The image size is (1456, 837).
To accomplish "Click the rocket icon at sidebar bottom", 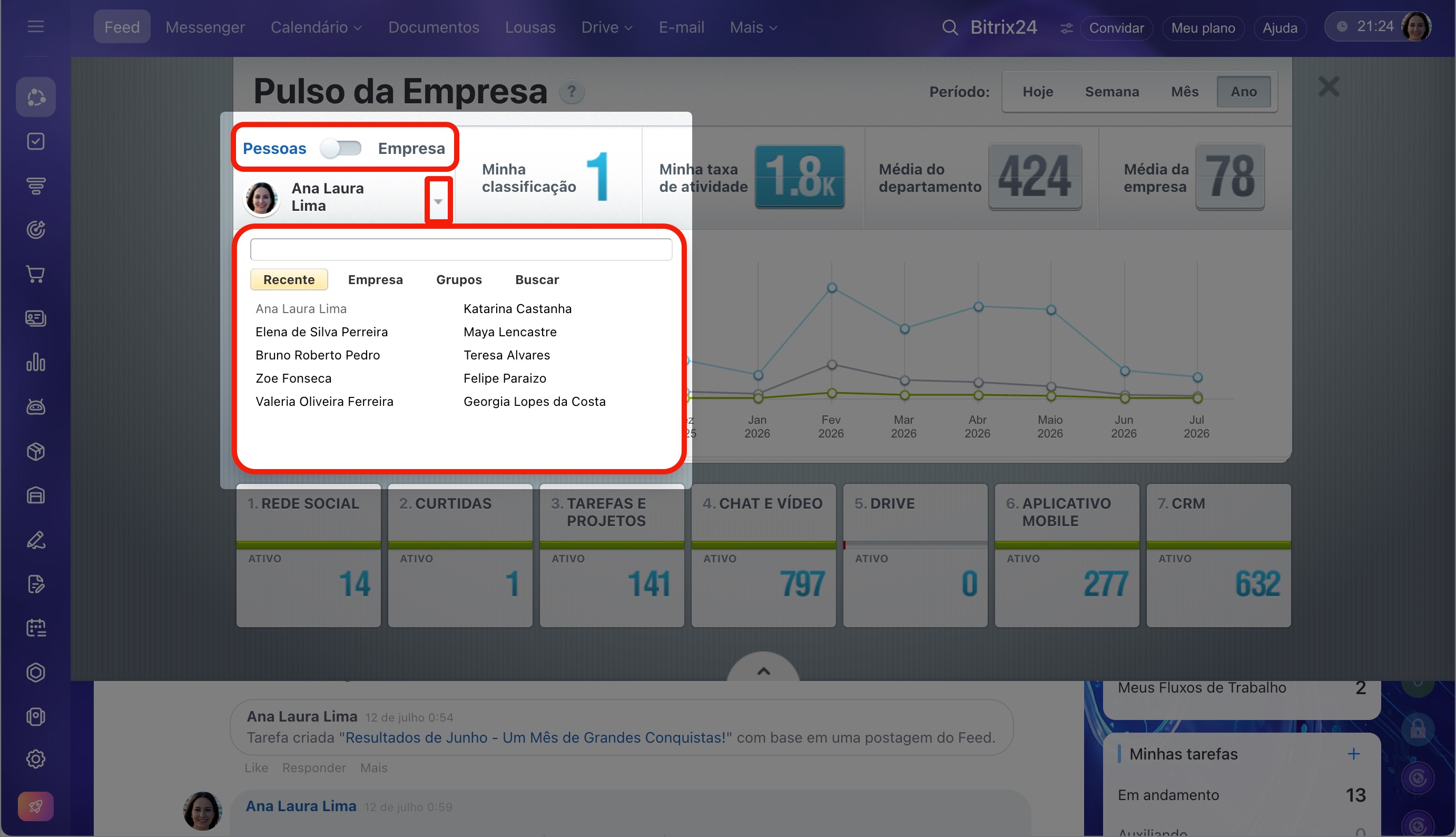I will (x=36, y=806).
